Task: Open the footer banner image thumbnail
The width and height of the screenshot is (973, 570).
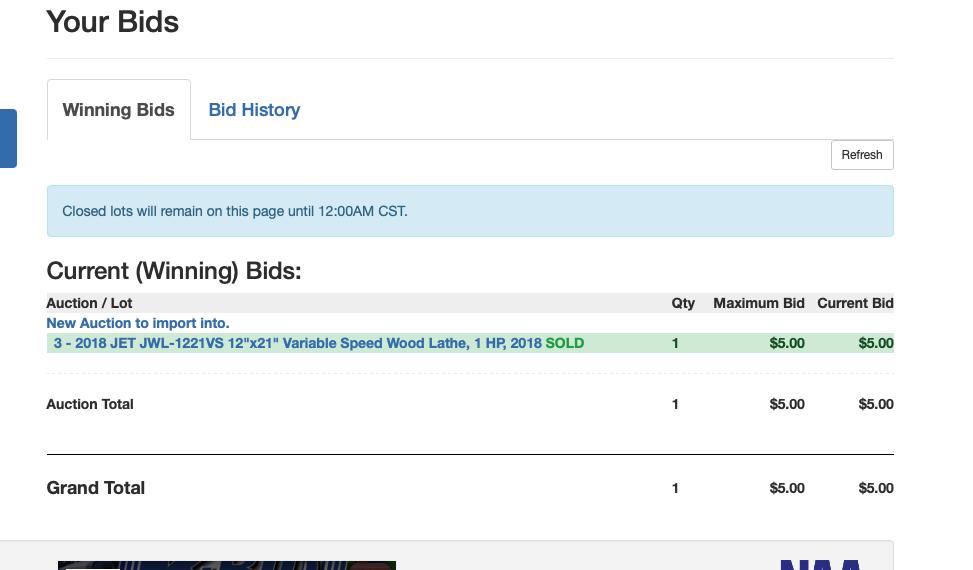Action: (x=226, y=565)
